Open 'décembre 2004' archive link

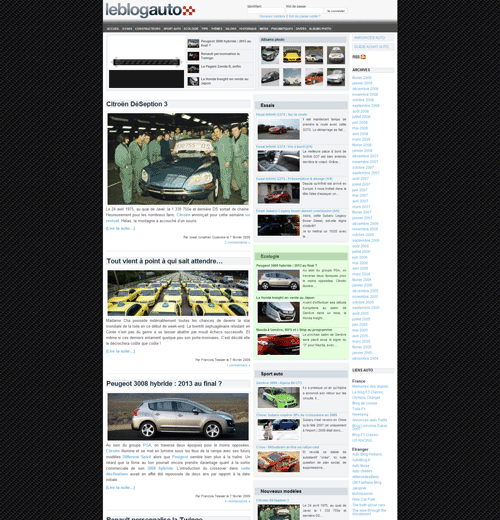[365, 358]
